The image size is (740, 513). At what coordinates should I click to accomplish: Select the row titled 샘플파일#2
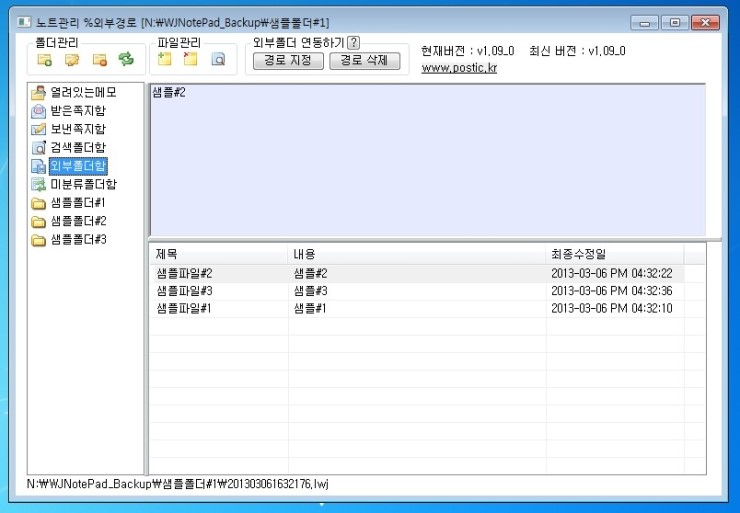pyautogui.click(x=417, y=273)
